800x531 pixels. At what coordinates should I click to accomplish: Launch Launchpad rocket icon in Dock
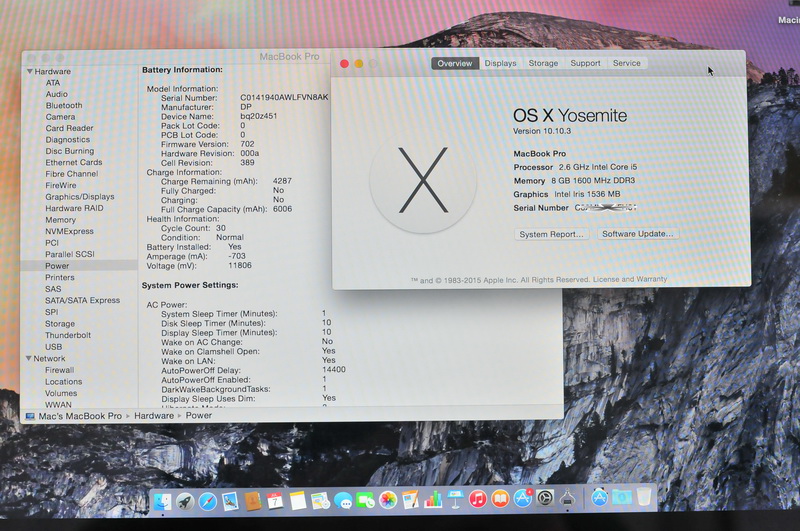coord(185,501)
